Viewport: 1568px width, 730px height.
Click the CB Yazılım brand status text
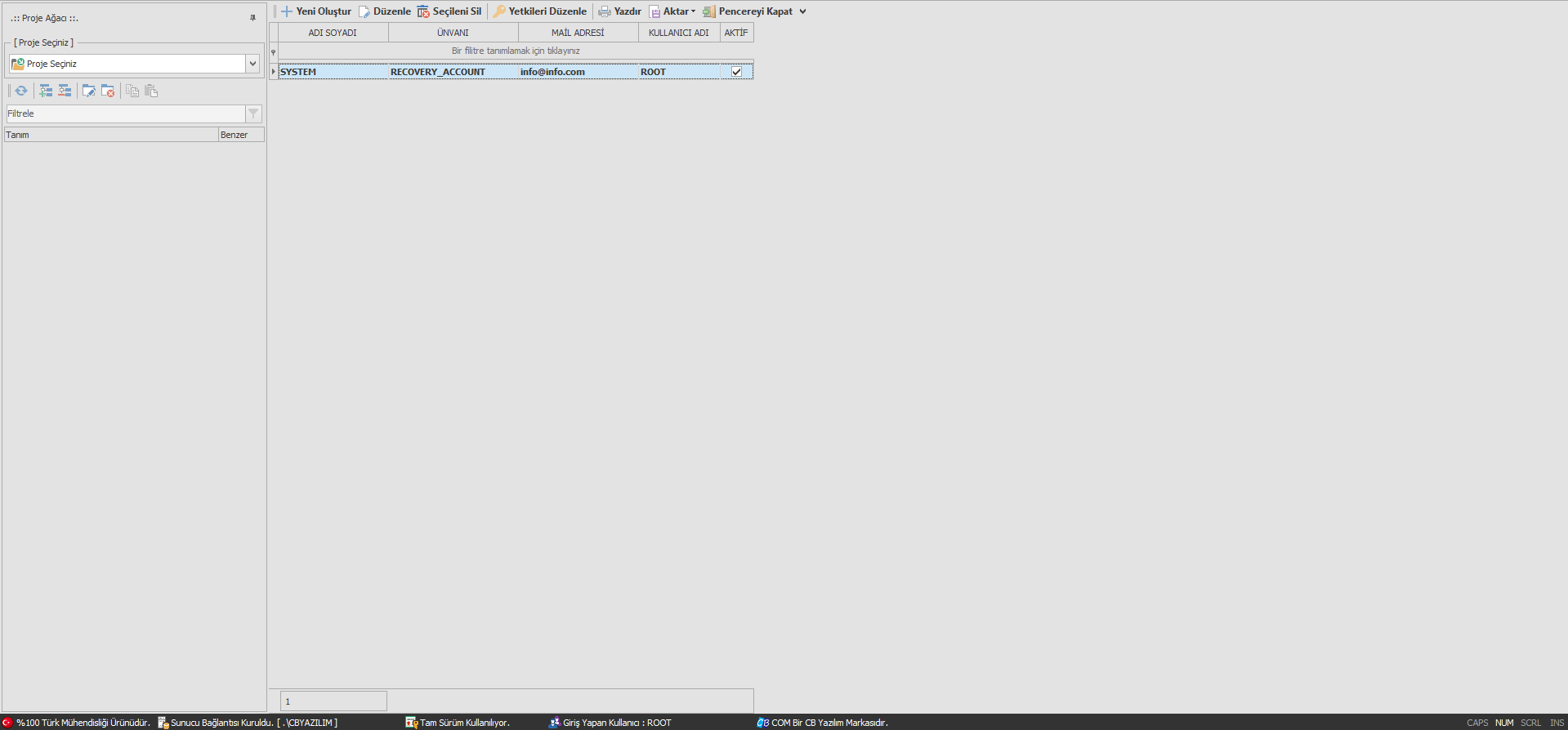click(829, 723)
